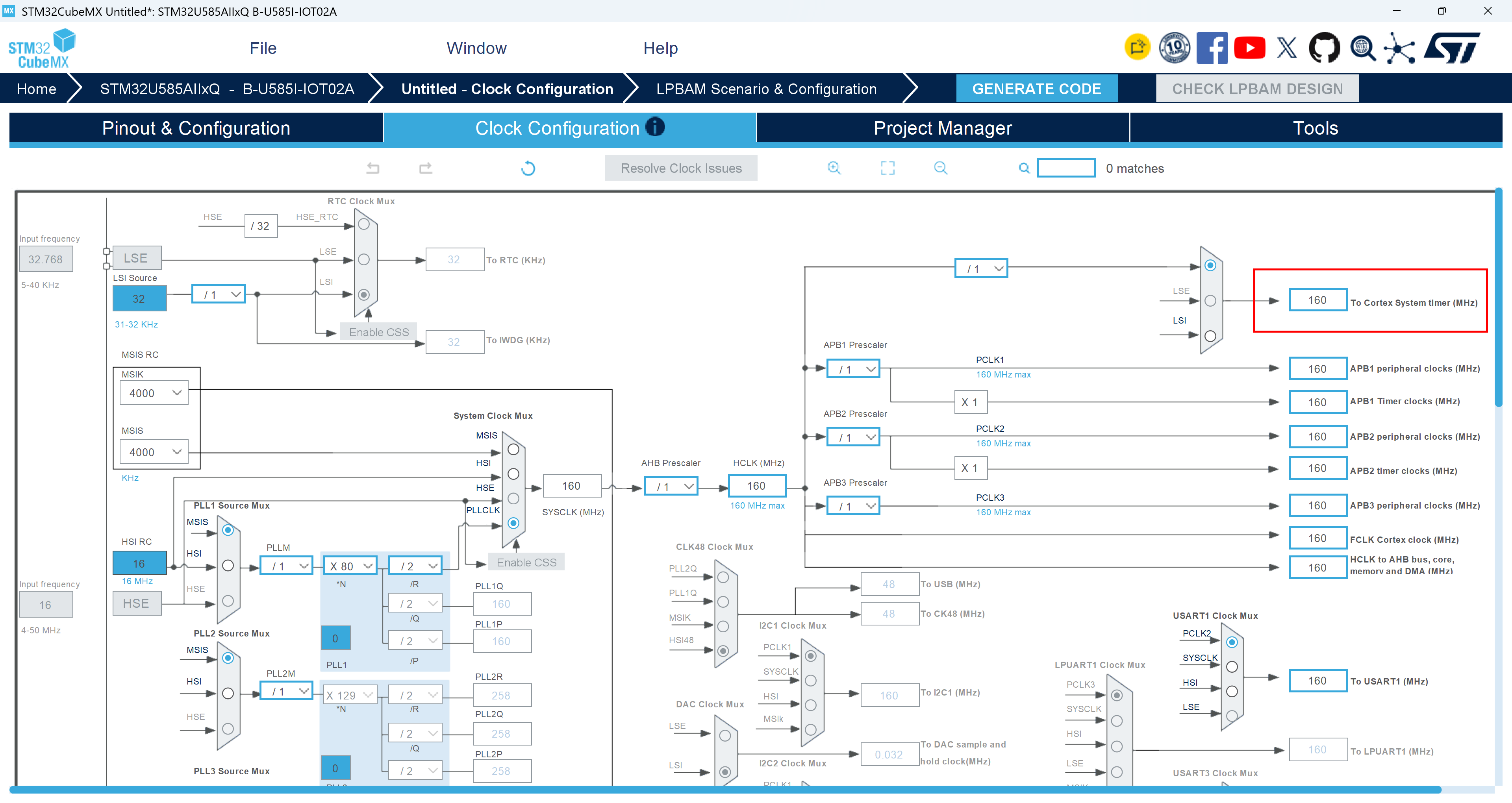This screenshot has width=1512, height=803.
Task: Open the File menu
Action: click(263, 48)
